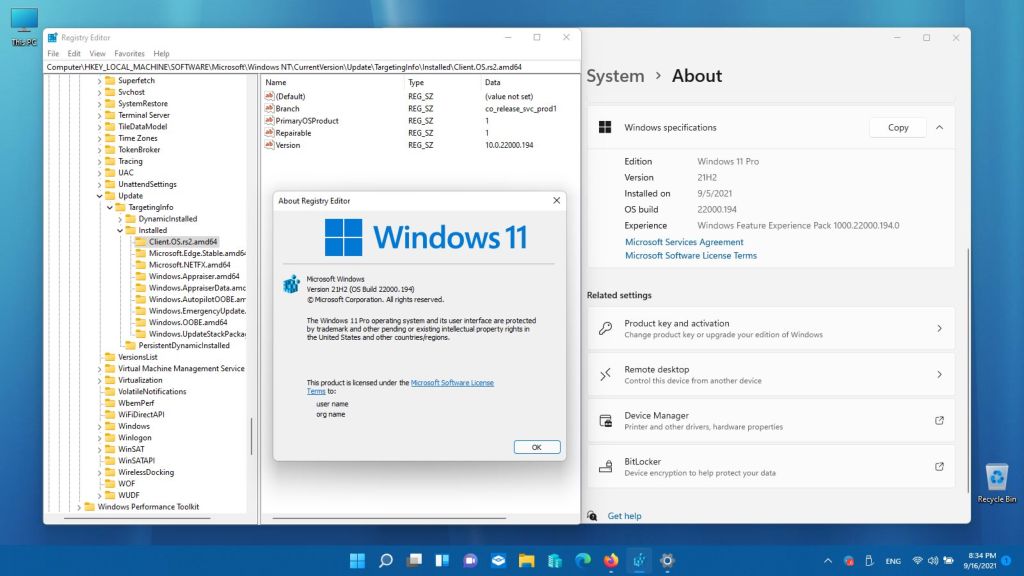Click the registry path address bar
Screen dimensions: 1024x576
300,67
